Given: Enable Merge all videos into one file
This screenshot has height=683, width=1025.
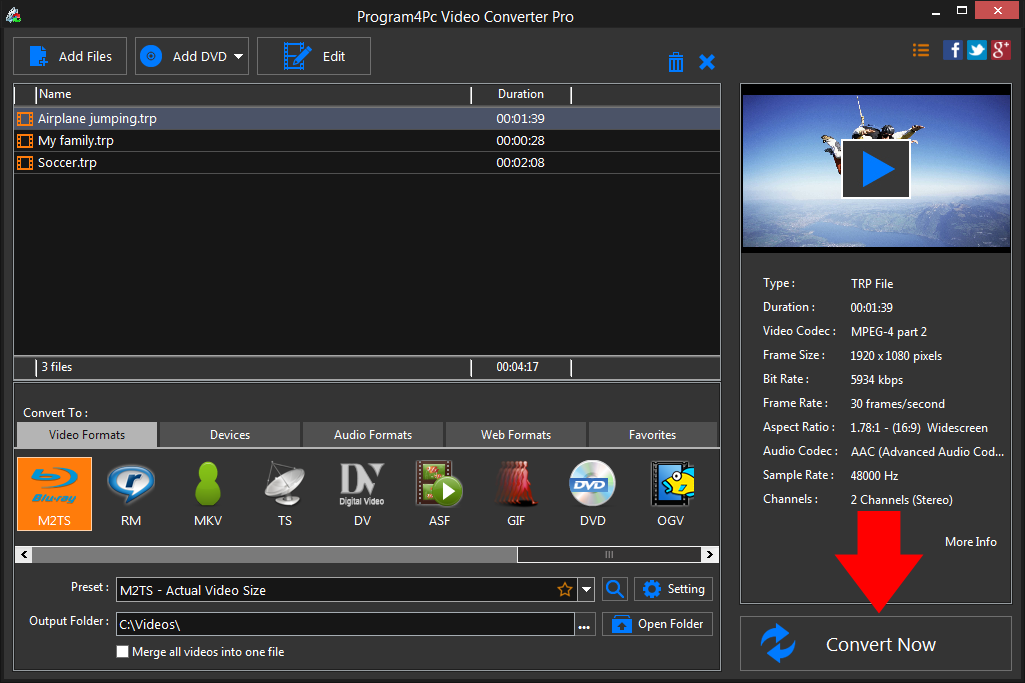Looking at the screenshot, I should pyautogui.click(x=122, y=651).
